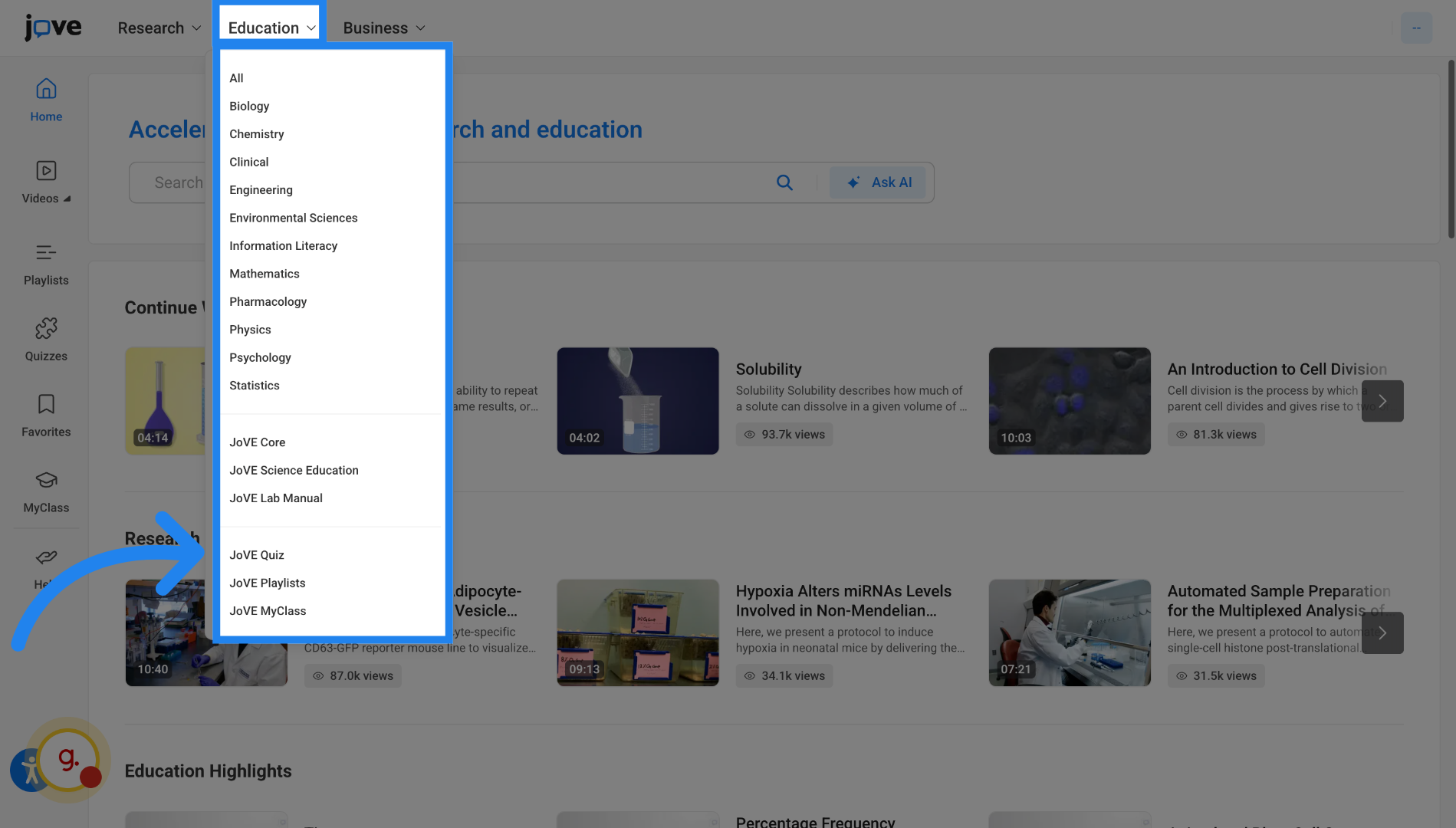Viewport: 1456px width, 828px height.
Task: Click the 93.7k views badge
Action: coord(784,435)
